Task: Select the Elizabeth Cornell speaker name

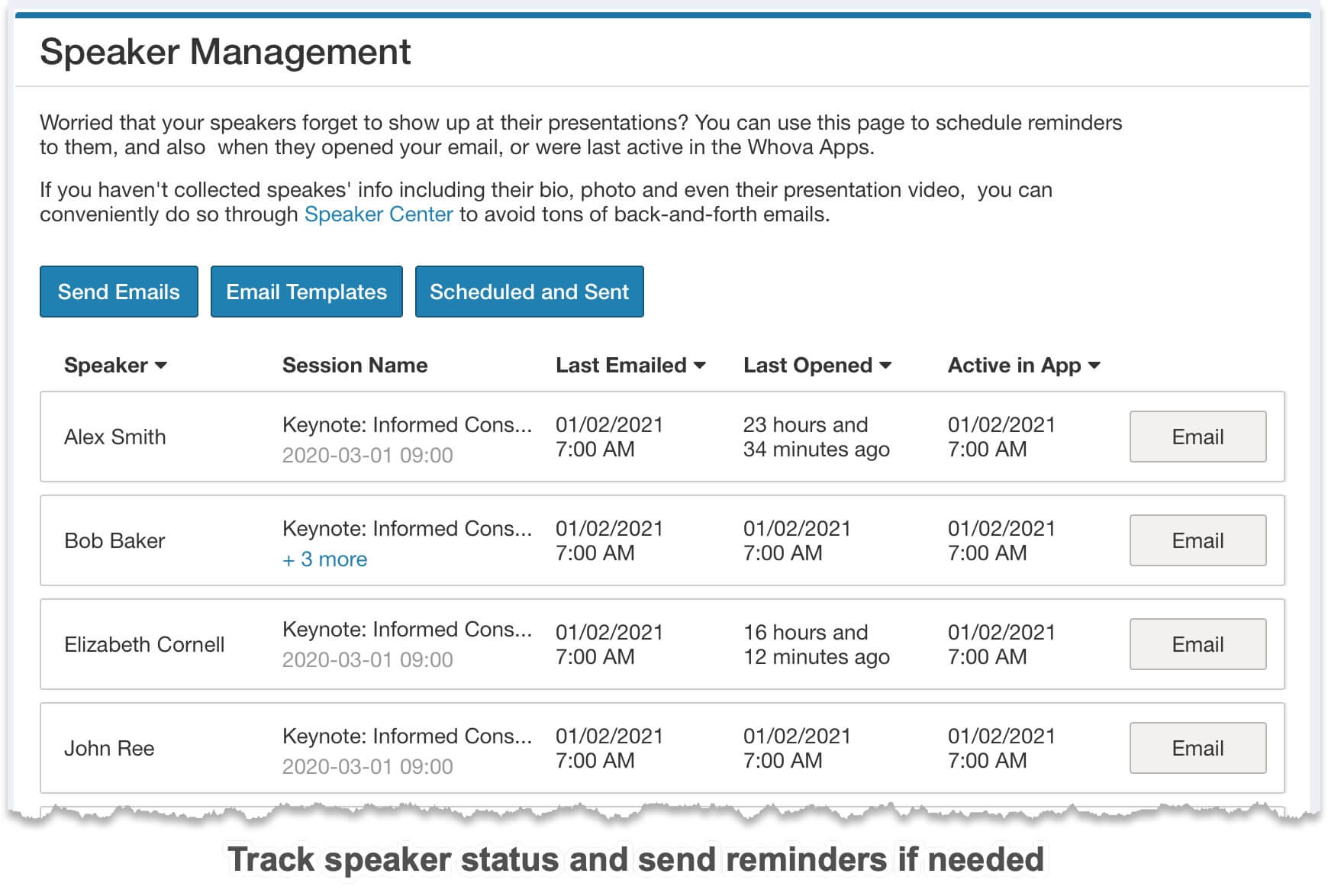Action: pos(144,644)
